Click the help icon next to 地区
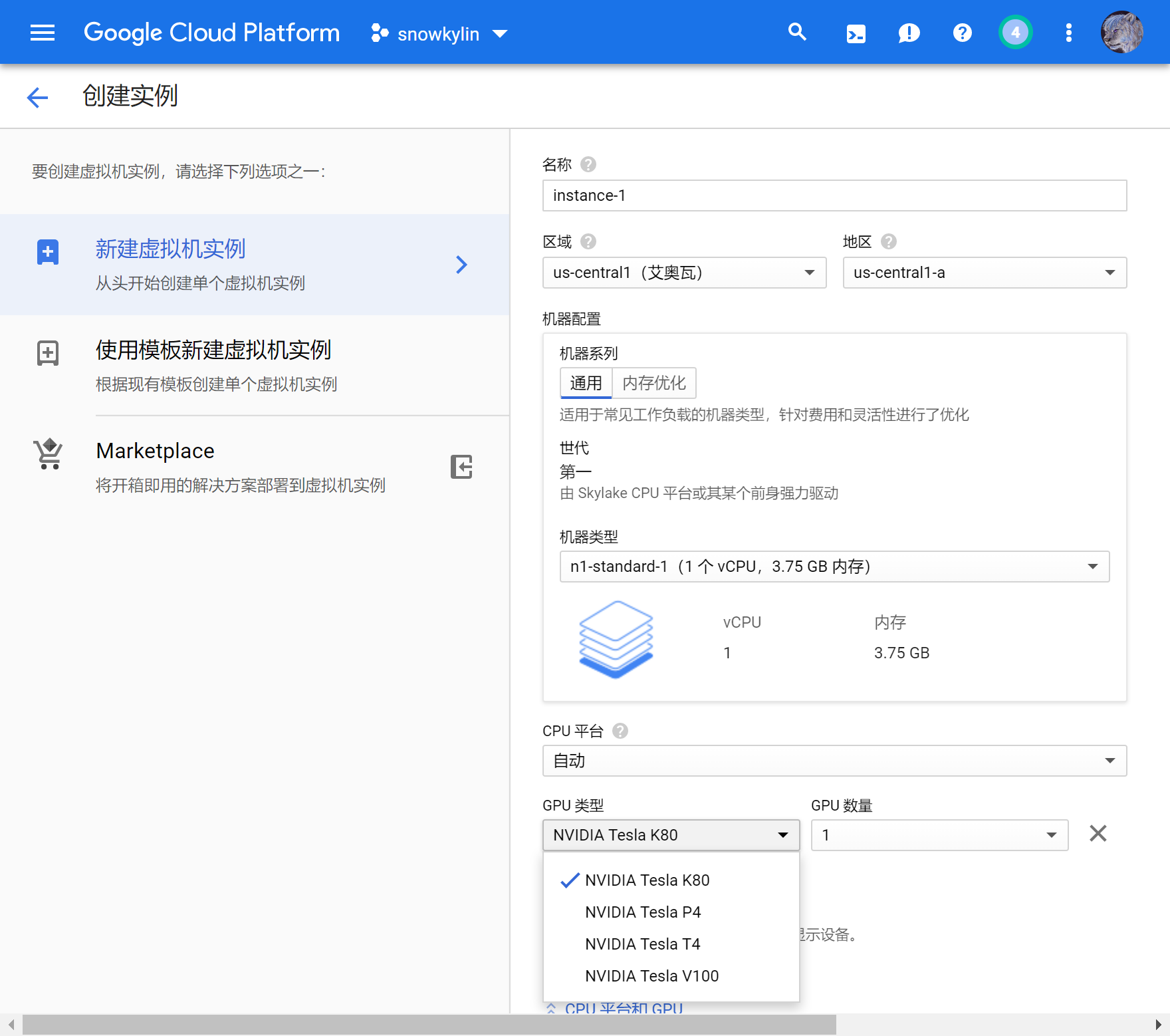The height and width of the screenshot is (1036, 1170). (889, 241)
